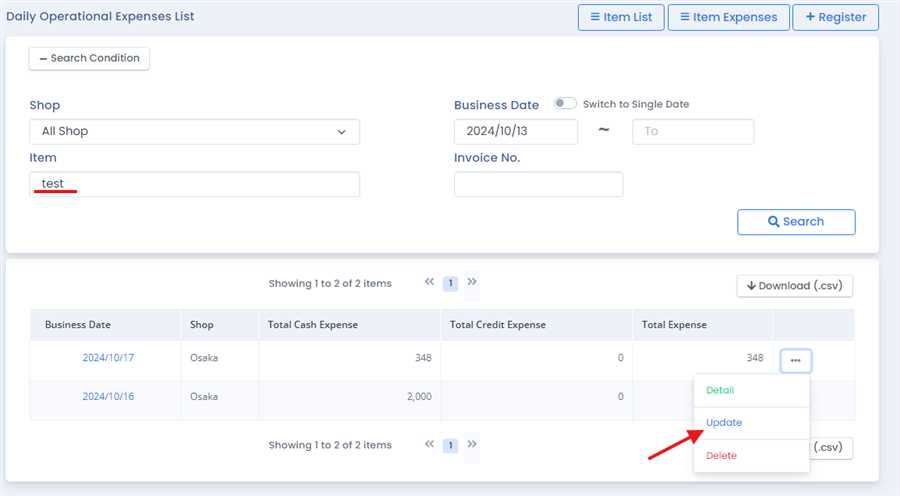
Task: Collapse the Search Condition panel
Action: coord(89,58)
